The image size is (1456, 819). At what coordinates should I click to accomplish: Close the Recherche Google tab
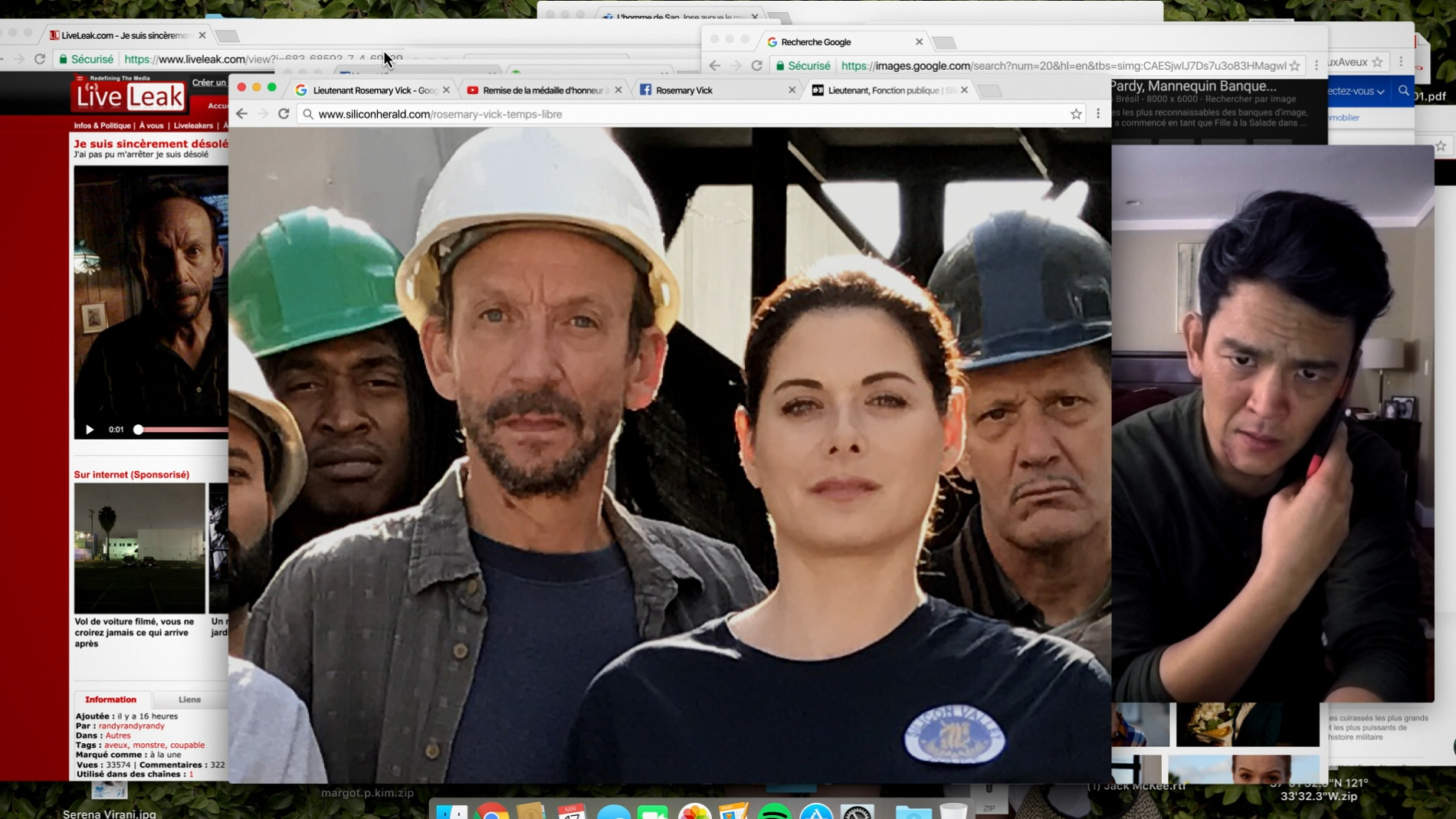(920, 42)
